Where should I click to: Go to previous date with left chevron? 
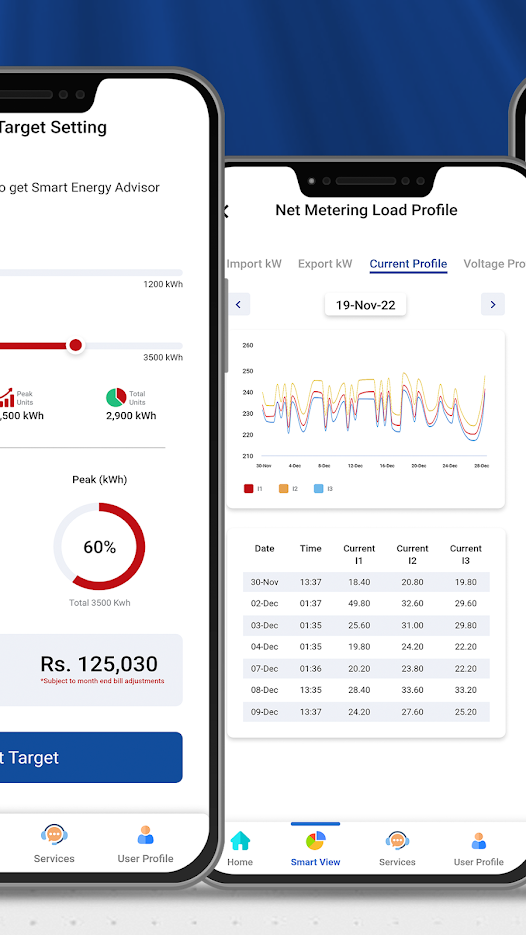click(x=239, y=304)
